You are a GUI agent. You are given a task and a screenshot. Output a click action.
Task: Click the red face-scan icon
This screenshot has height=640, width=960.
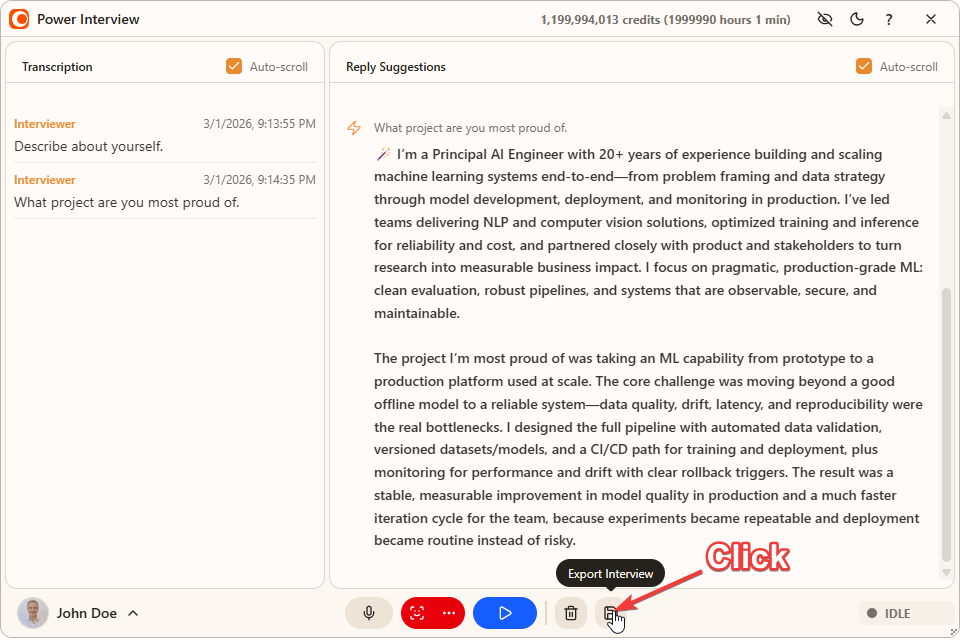pyautogui.click(x=417, y=613)
